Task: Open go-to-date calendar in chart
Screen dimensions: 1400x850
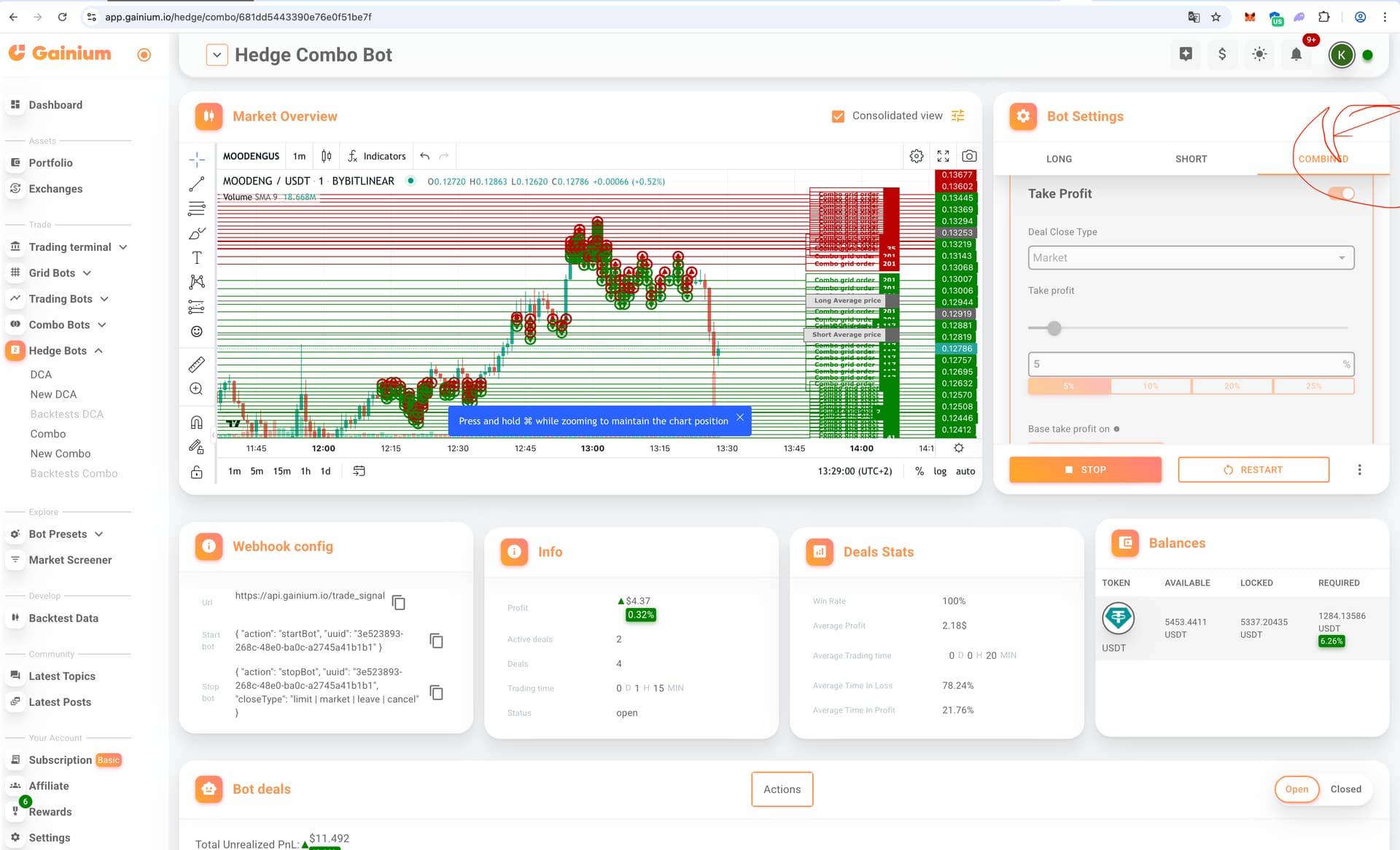Action: (359, 471)
